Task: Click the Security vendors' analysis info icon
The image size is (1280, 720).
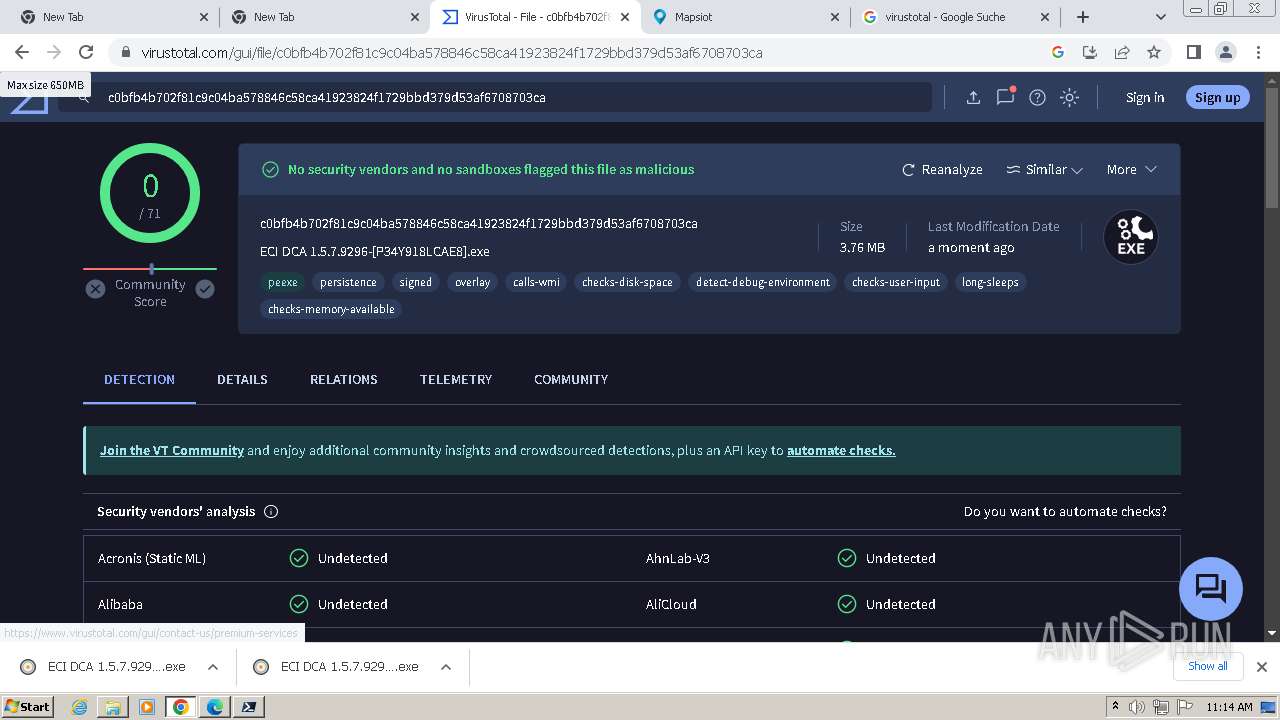Action: pyautogui.click(x=270, y=511)
